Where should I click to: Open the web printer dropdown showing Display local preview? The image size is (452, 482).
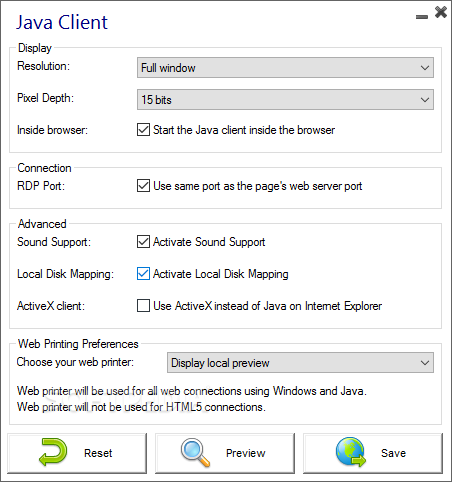(x=300, y=363)
